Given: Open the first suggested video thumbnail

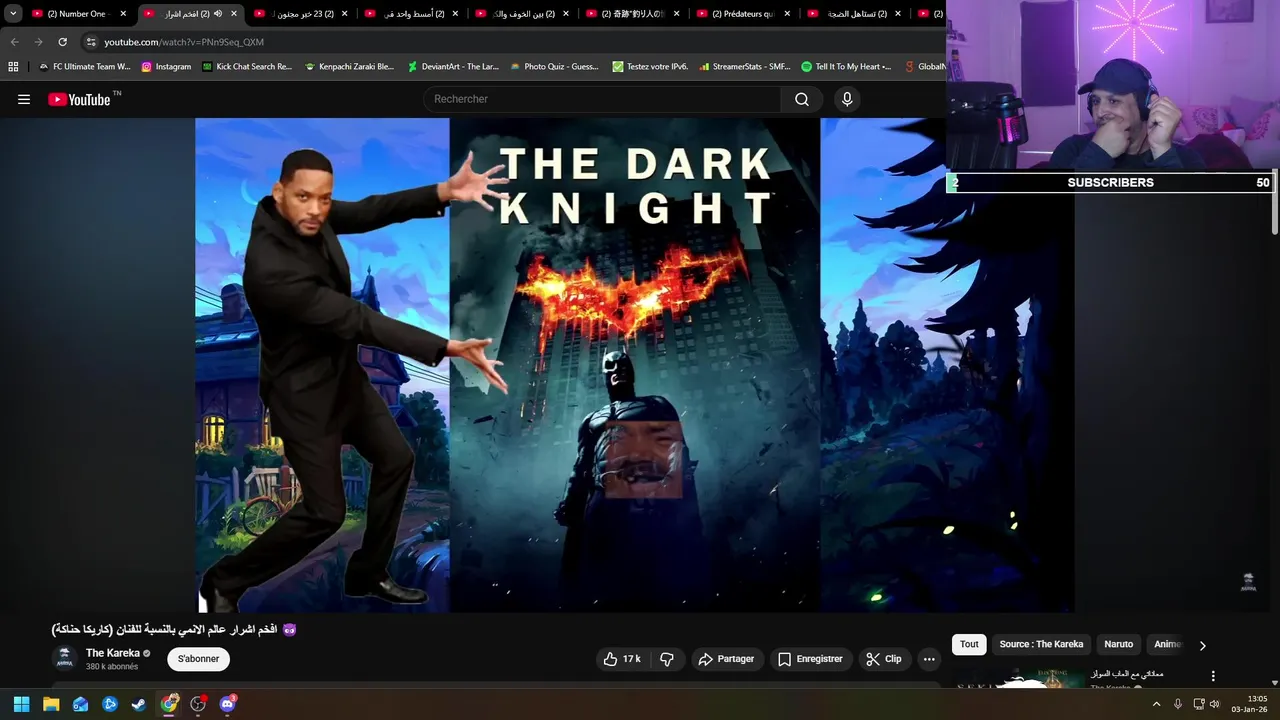Looking at the screenshot, I should 1020,678.
